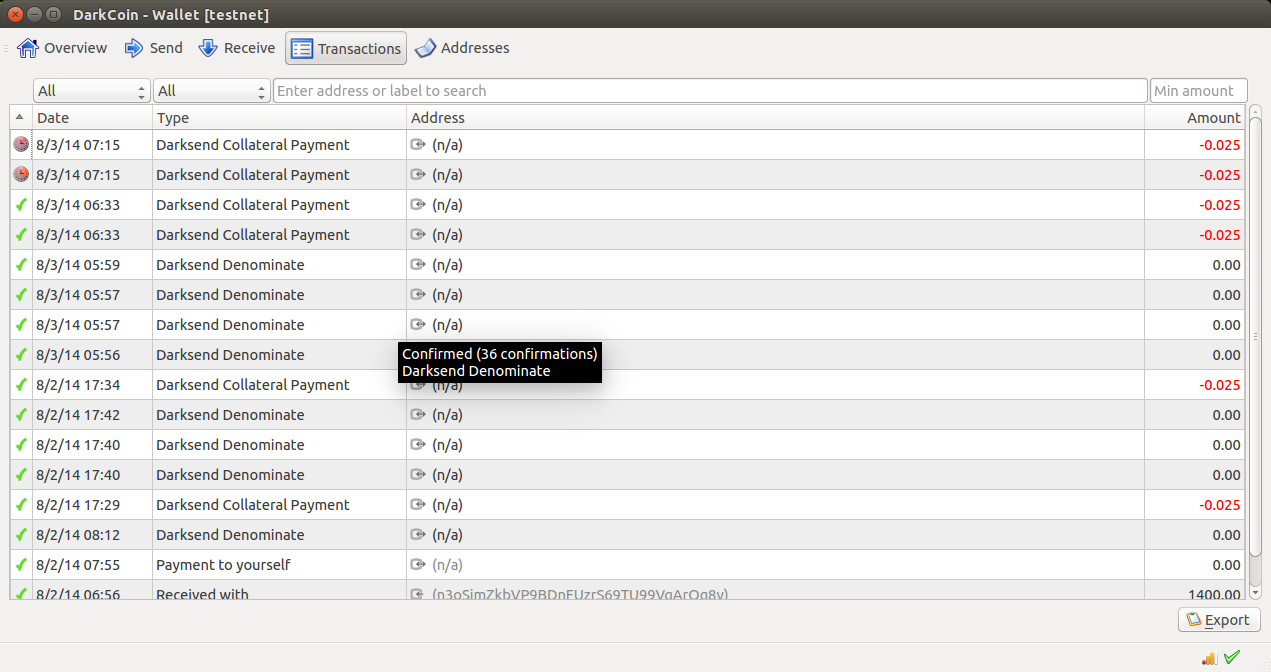This screenshot has width=1271, height=672.
Task: Click the green sync checkmark status icon
Action: [1232, 657]
